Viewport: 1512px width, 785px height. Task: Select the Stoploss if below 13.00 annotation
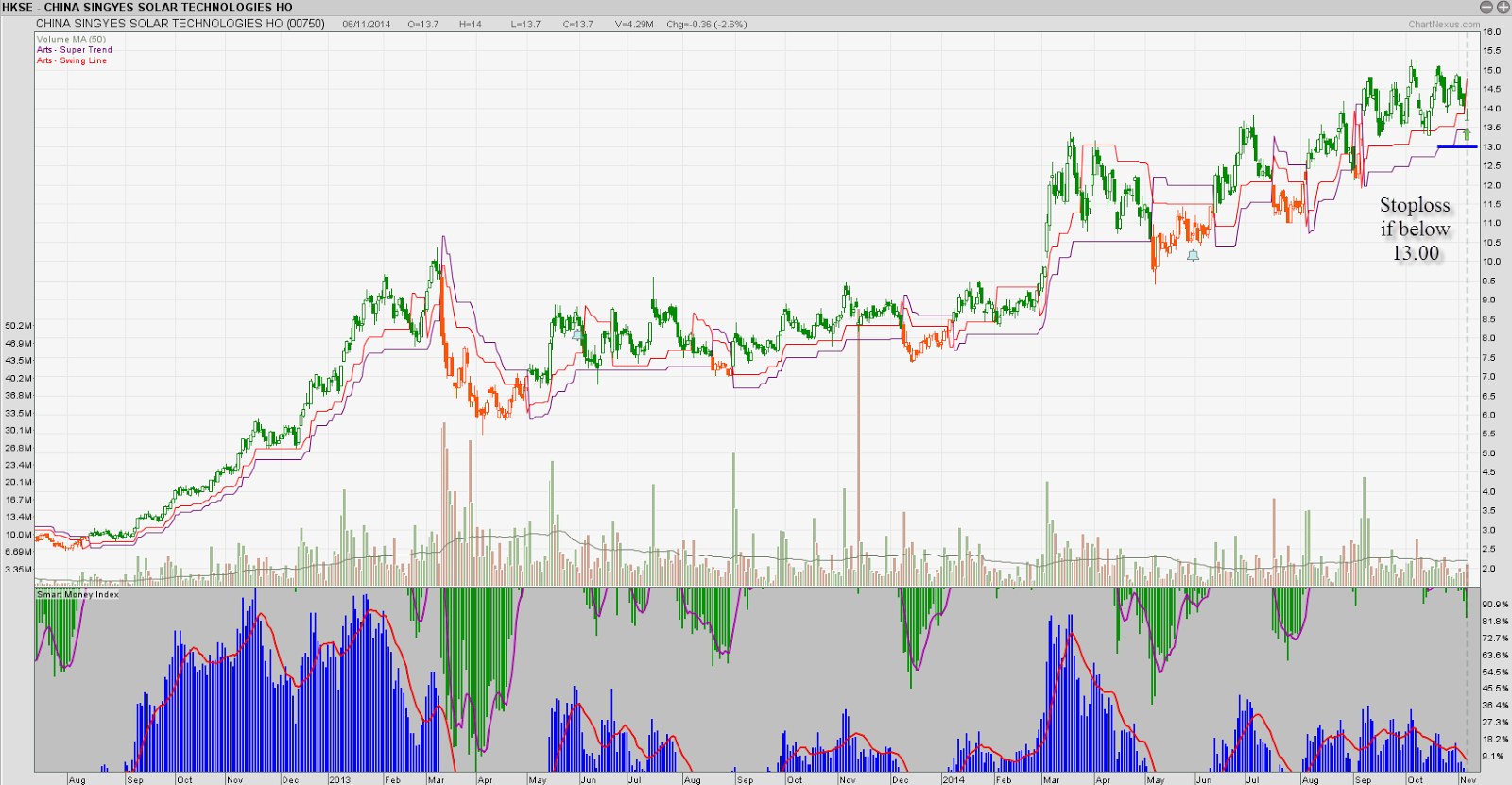[1415, 229]
